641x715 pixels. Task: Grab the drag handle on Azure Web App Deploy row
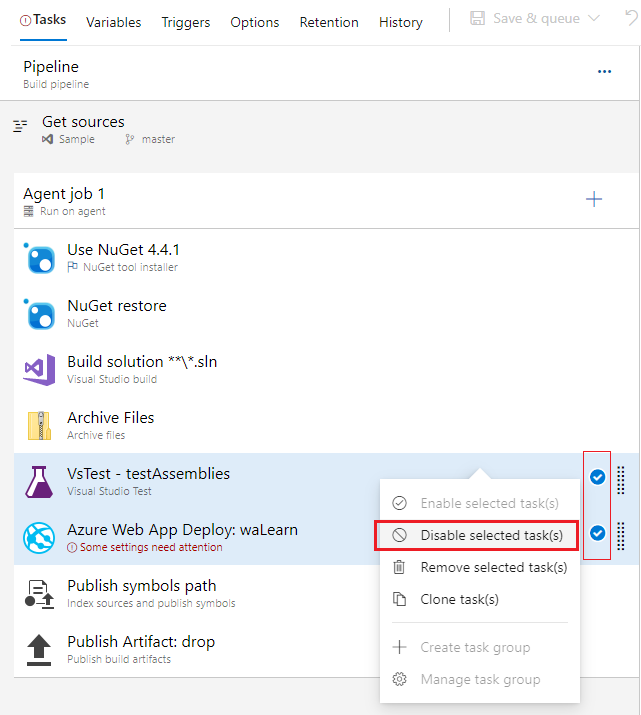point(620,536)
